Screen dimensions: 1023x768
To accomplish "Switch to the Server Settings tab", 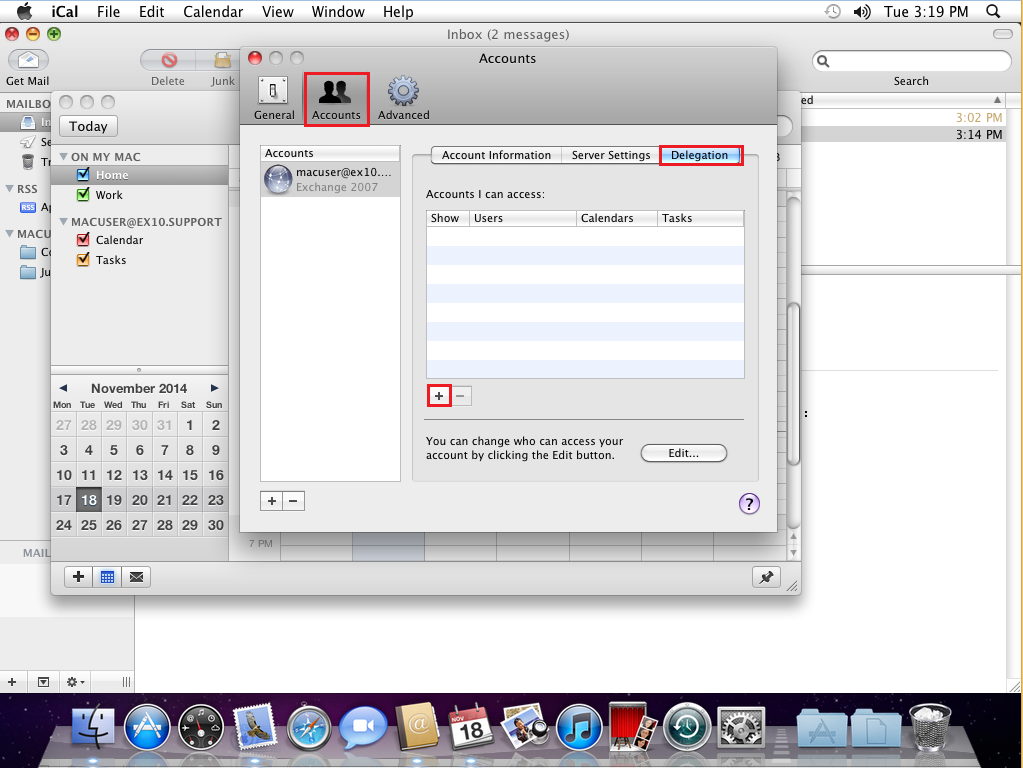I will 610,155.
